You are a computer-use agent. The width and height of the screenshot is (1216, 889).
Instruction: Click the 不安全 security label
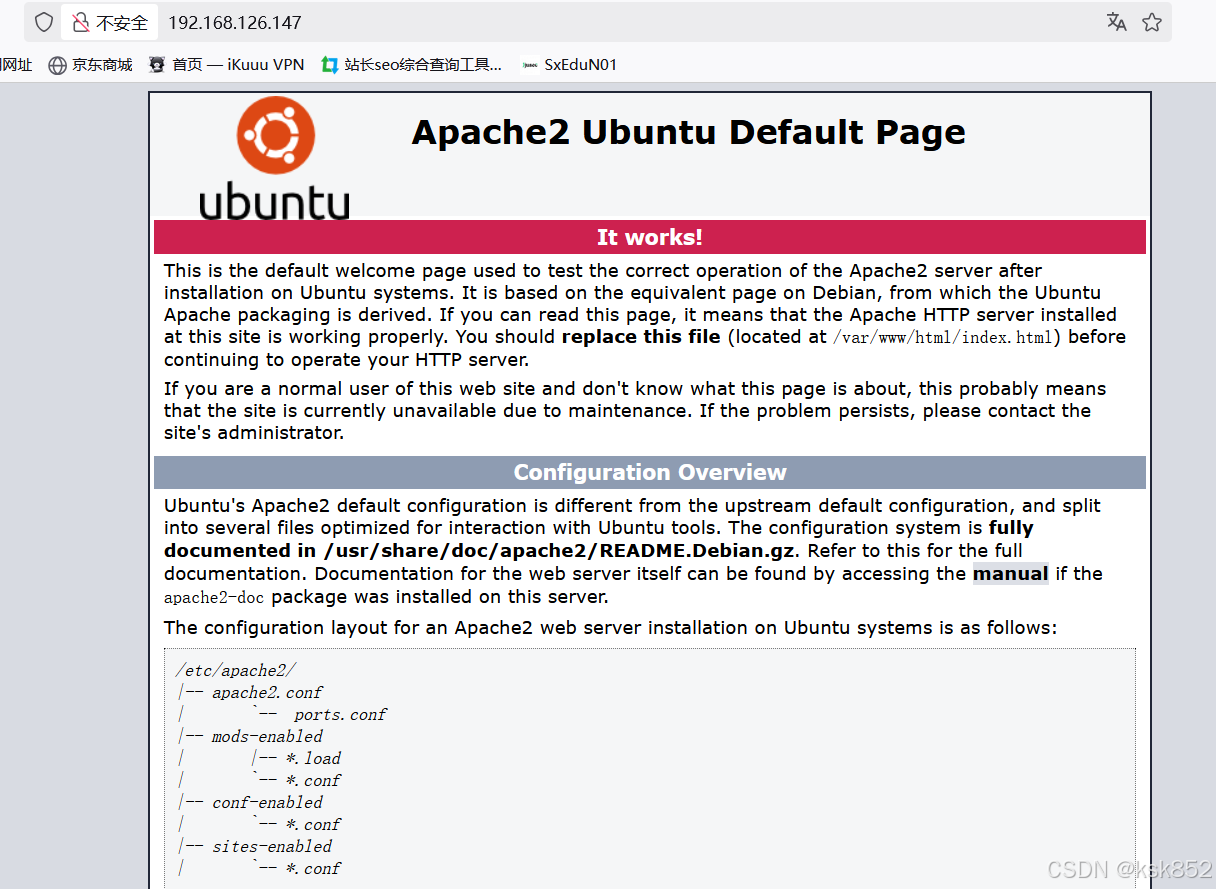click(122, 22)
